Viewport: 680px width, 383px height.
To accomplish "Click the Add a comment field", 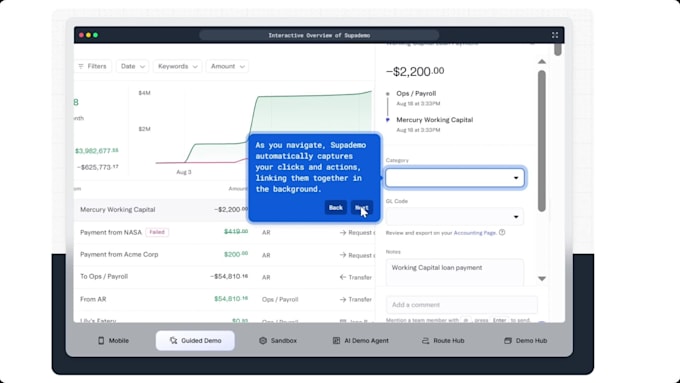I will click(461, 305).
